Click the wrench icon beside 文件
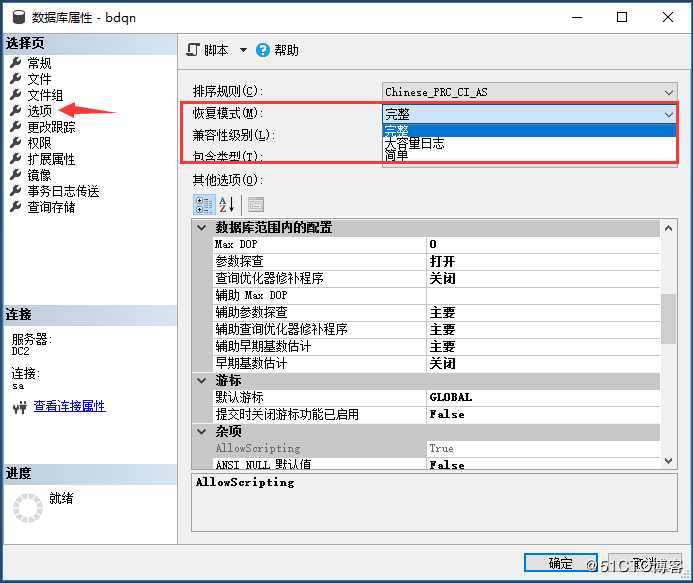This screenshot has height=583, width=693. click(15, 79)
